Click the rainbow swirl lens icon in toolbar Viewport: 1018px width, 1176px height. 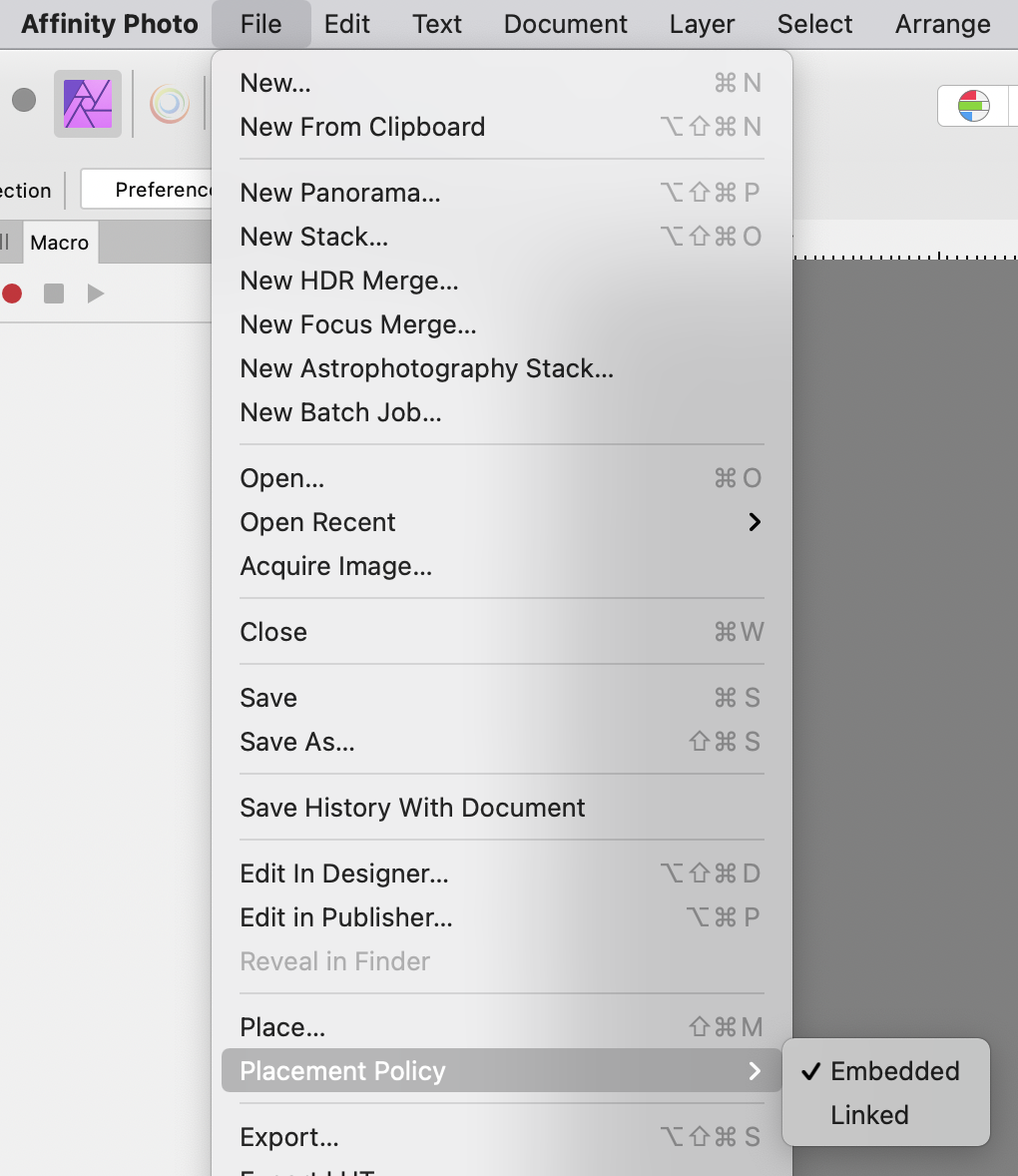point(169,103)
